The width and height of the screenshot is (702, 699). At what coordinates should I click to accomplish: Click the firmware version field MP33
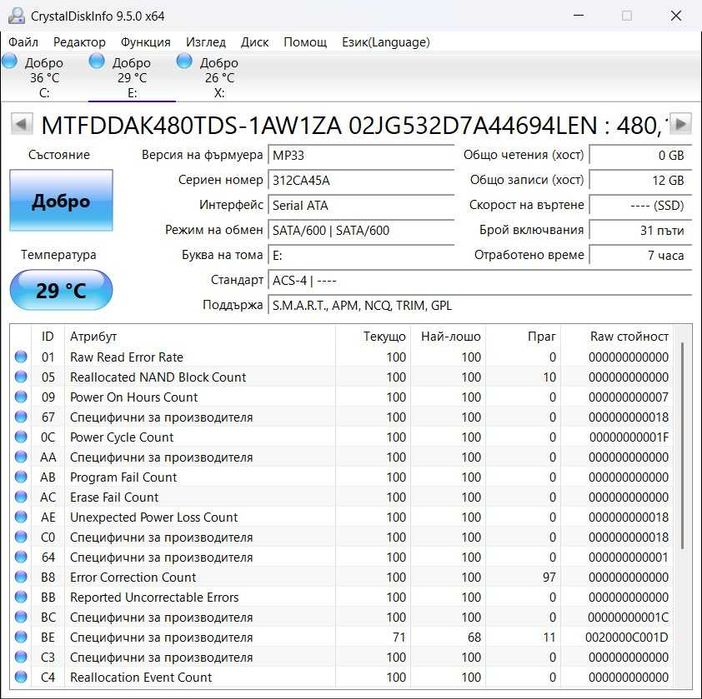coord(361,155)
